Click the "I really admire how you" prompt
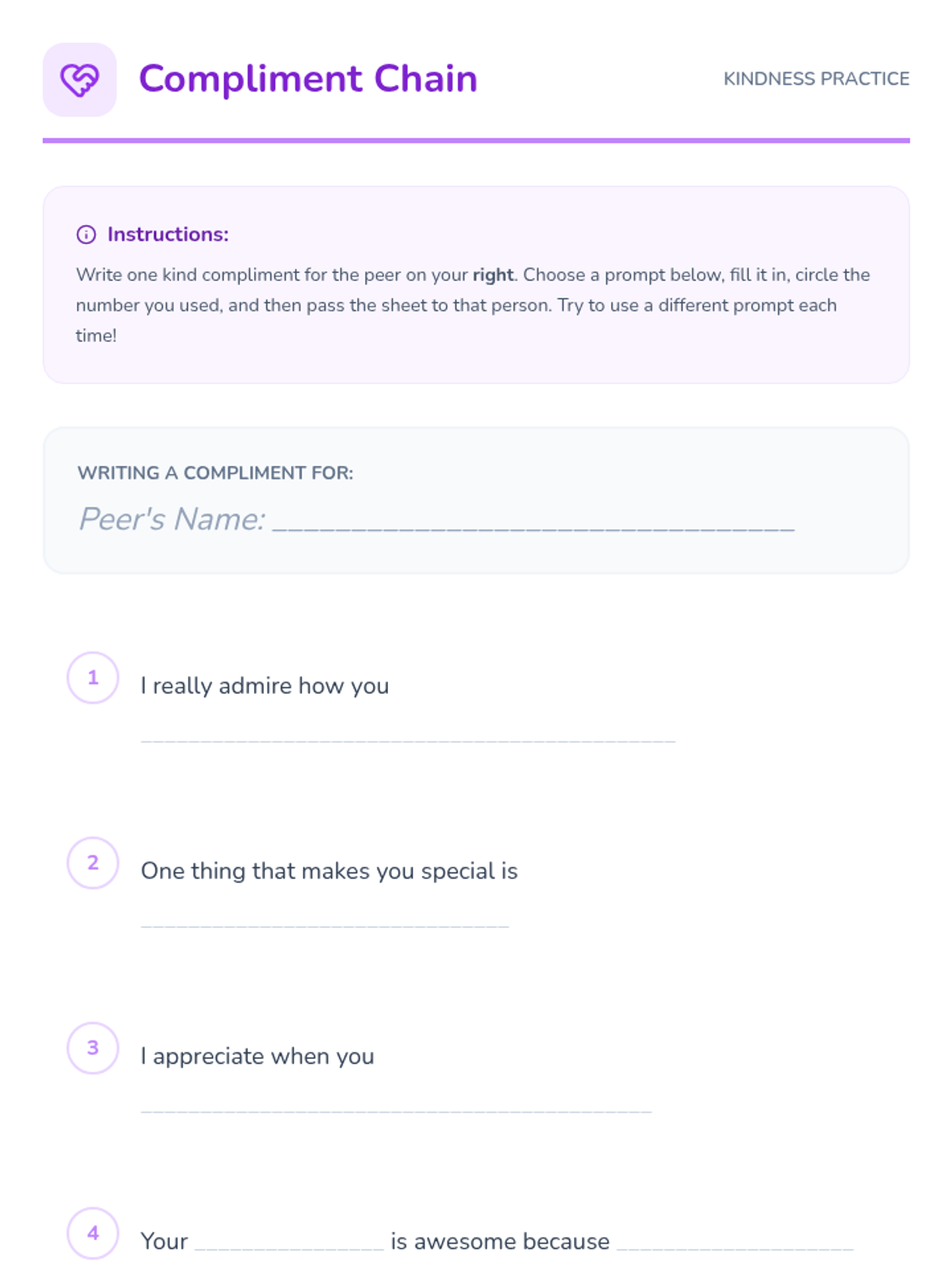The image size is (952, 1270). tap(264, 686)
